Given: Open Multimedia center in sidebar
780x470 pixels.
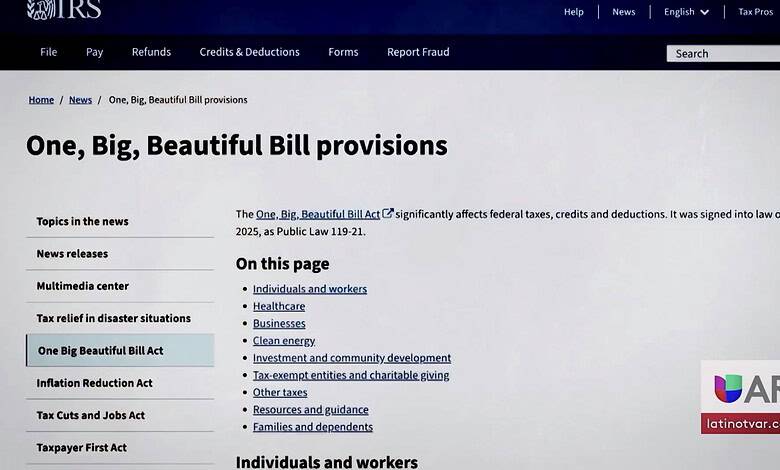Looking at the screenshot, I should point(82,286).
